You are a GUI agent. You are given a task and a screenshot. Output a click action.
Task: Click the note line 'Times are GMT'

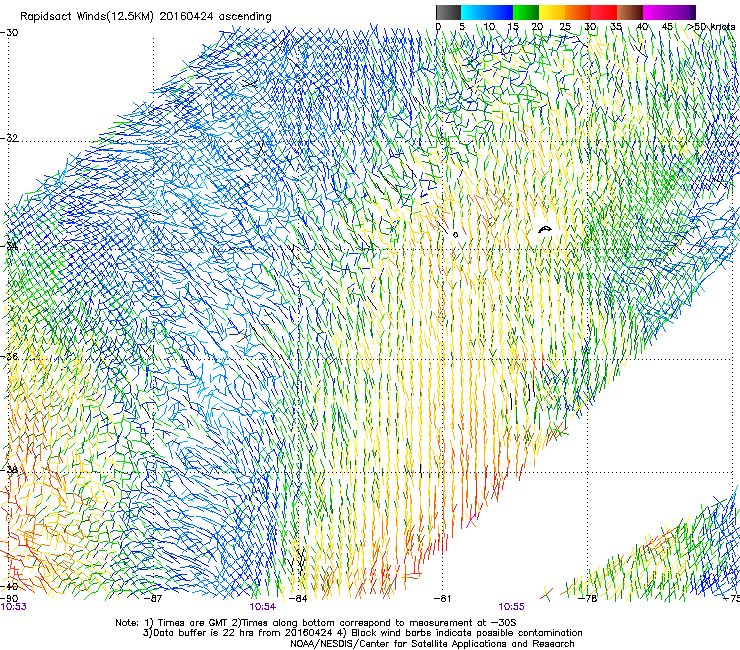click(191, 623)
